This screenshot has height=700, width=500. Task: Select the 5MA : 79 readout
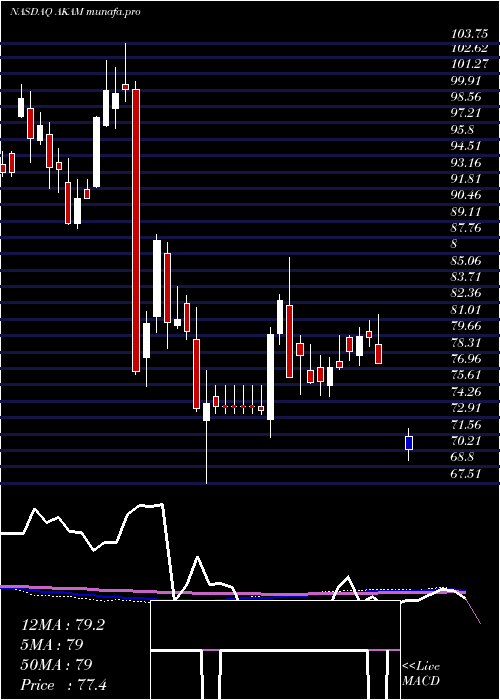click(52, 645)
